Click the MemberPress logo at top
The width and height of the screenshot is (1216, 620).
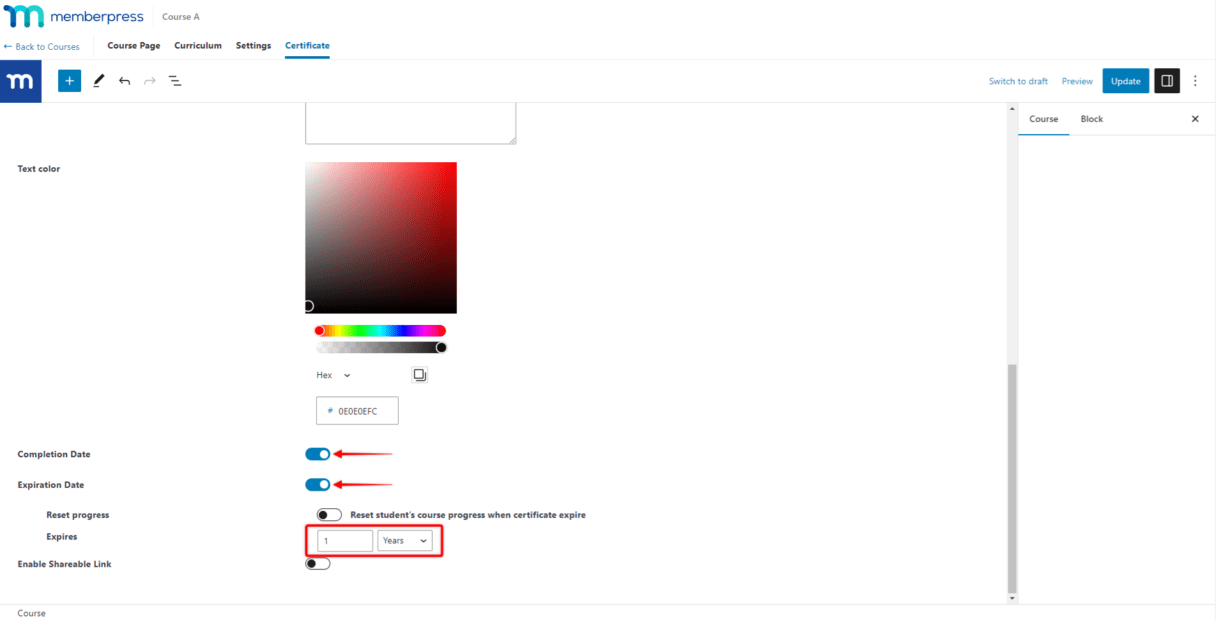(74, 17)
